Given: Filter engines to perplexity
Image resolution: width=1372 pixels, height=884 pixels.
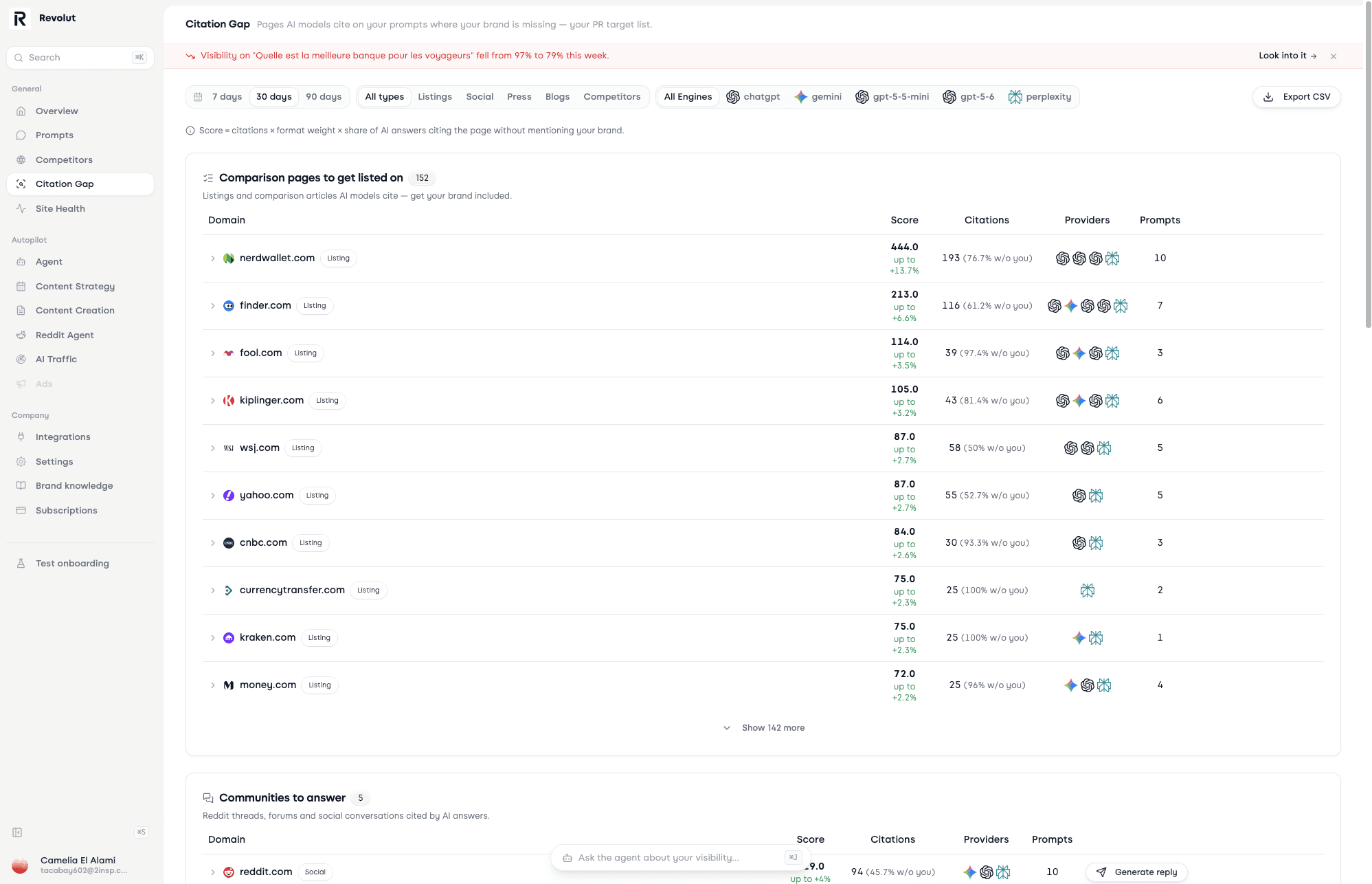Looking at the screenshot, I should (1040, 97).
